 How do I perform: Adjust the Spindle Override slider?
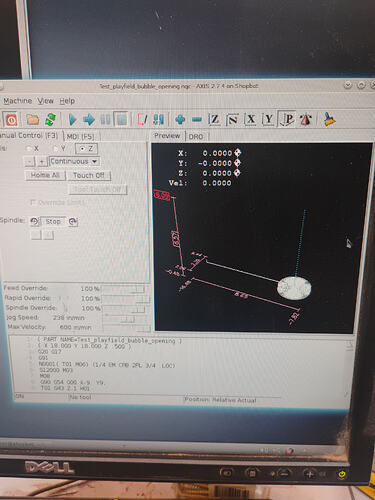(x=125, y=309)
